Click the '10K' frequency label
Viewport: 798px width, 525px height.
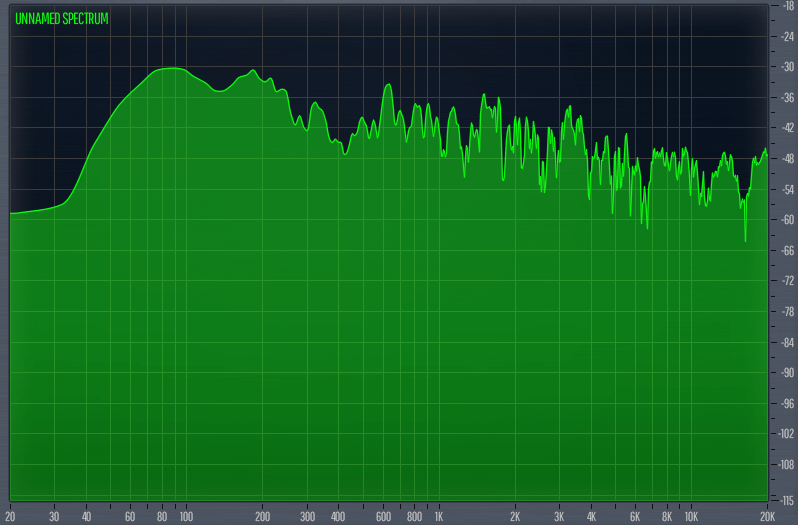point(691,517)
